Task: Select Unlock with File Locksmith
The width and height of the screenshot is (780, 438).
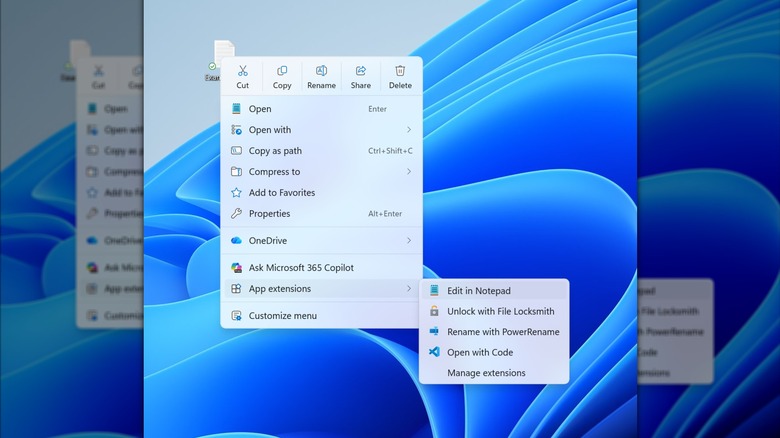Action: 494,311
